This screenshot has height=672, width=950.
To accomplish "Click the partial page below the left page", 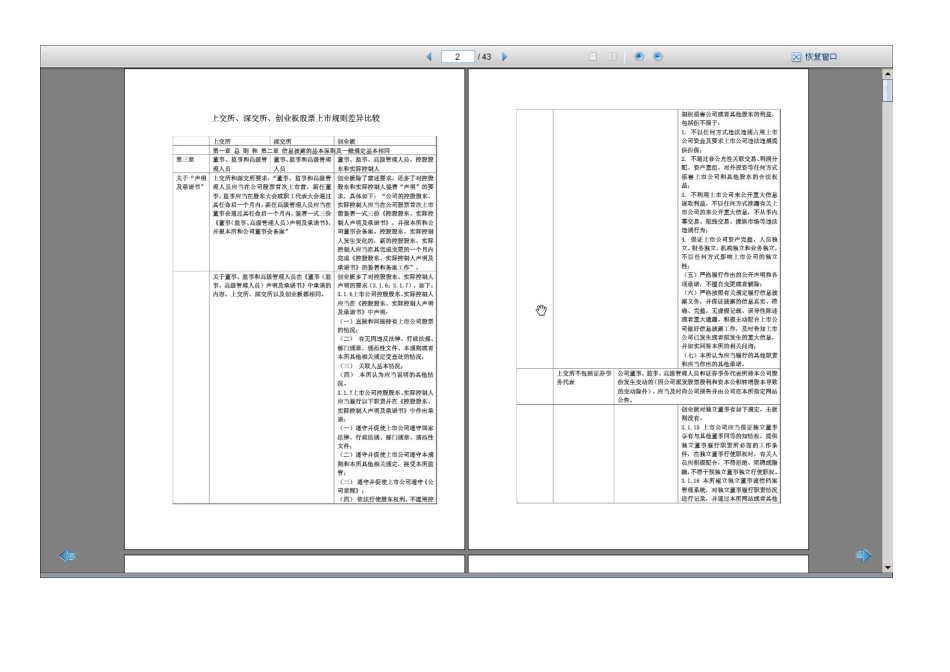I will [294, 563].
